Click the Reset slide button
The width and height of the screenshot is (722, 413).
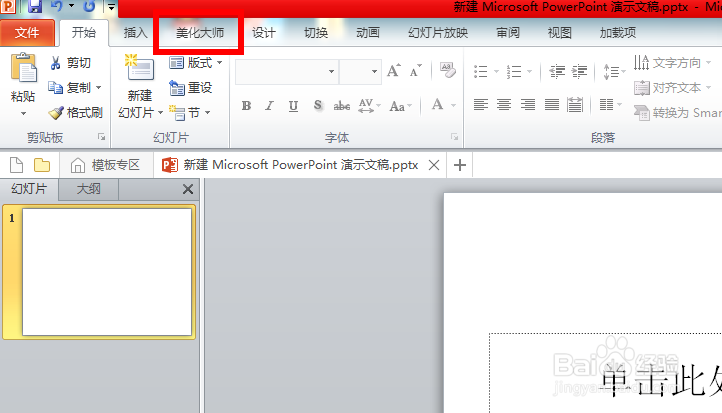click(191, 87)
